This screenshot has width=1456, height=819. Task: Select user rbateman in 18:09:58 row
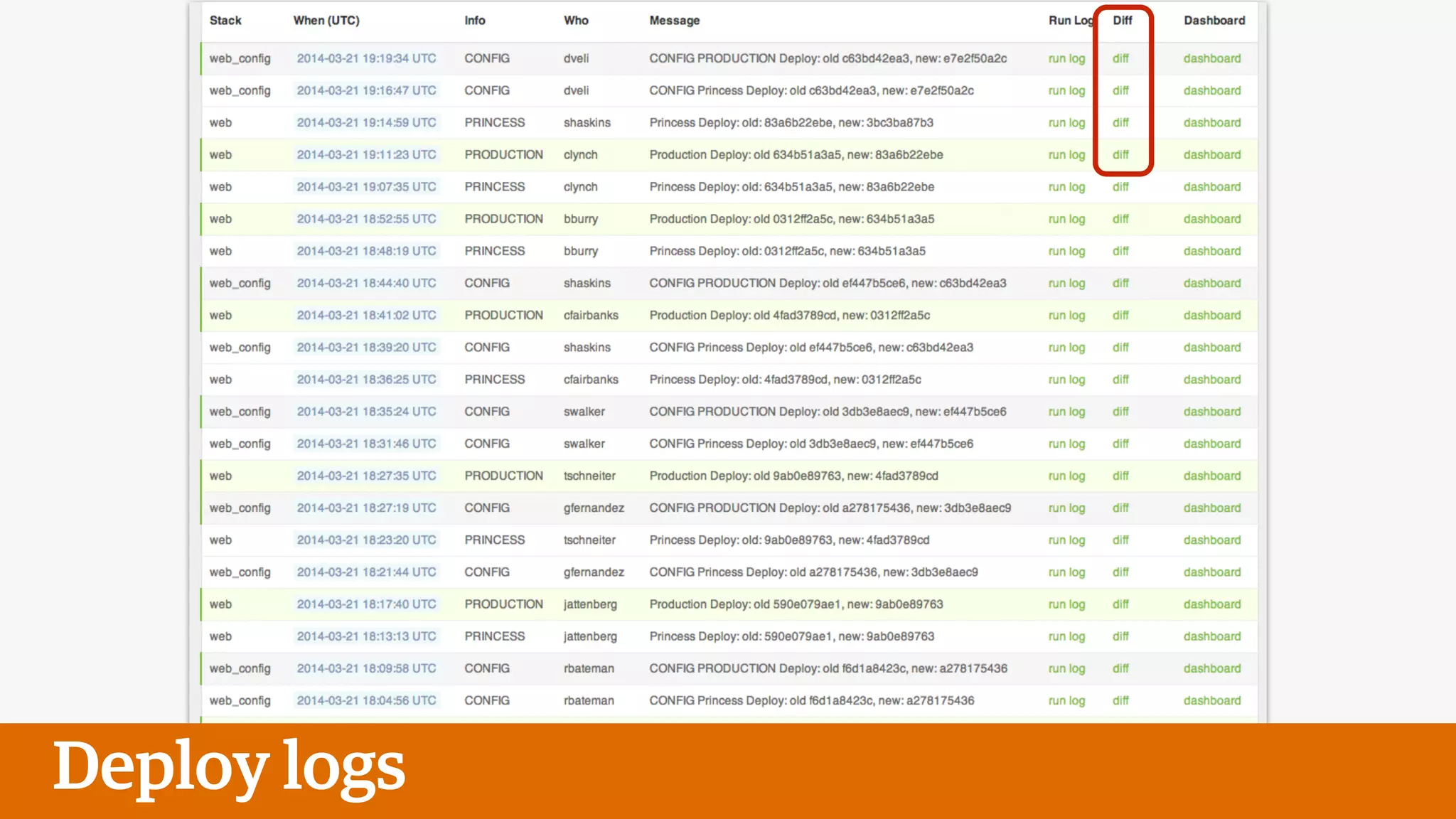[x=589, y=668]
